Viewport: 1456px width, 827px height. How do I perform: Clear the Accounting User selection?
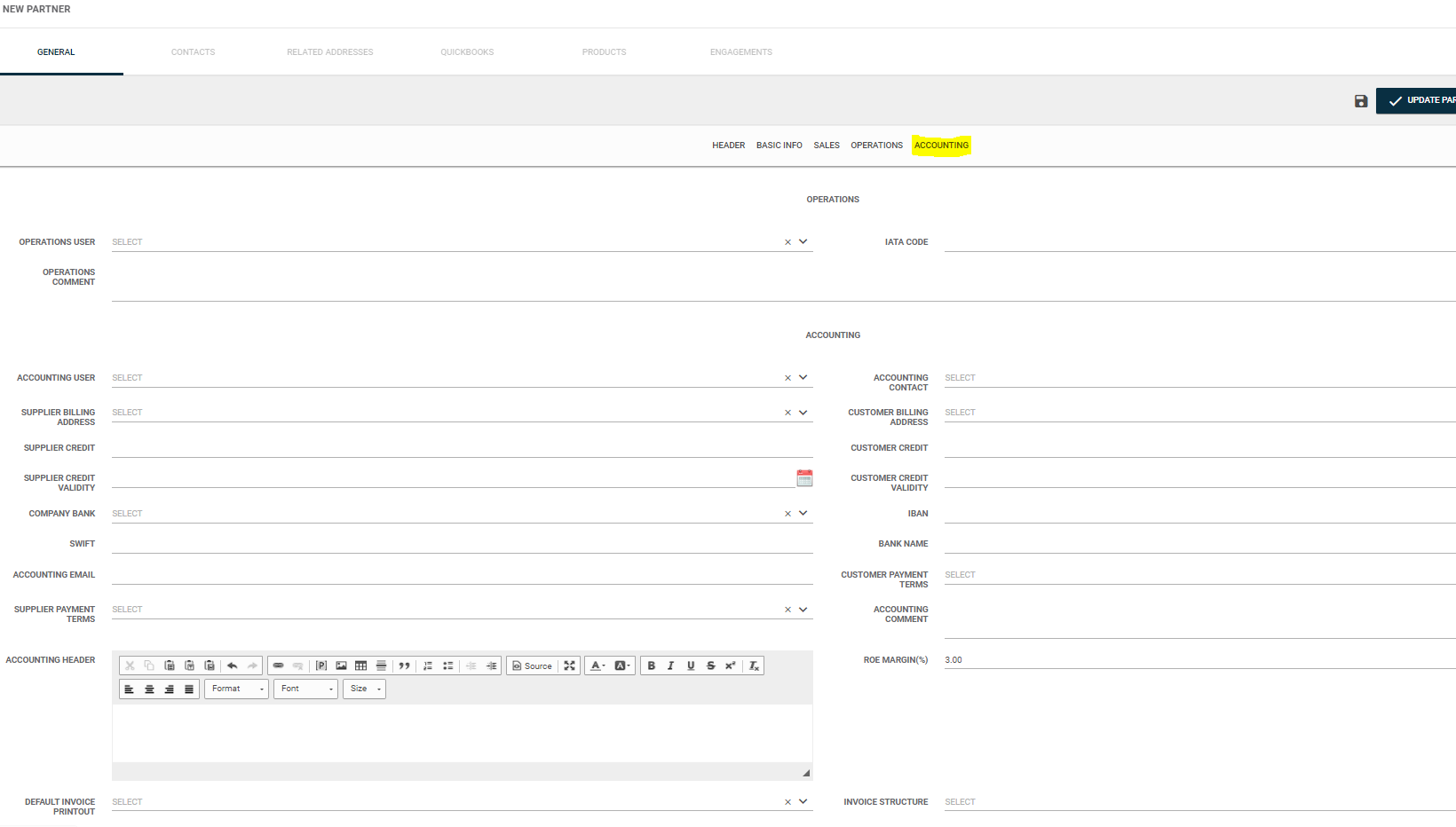tap(787, 378)
